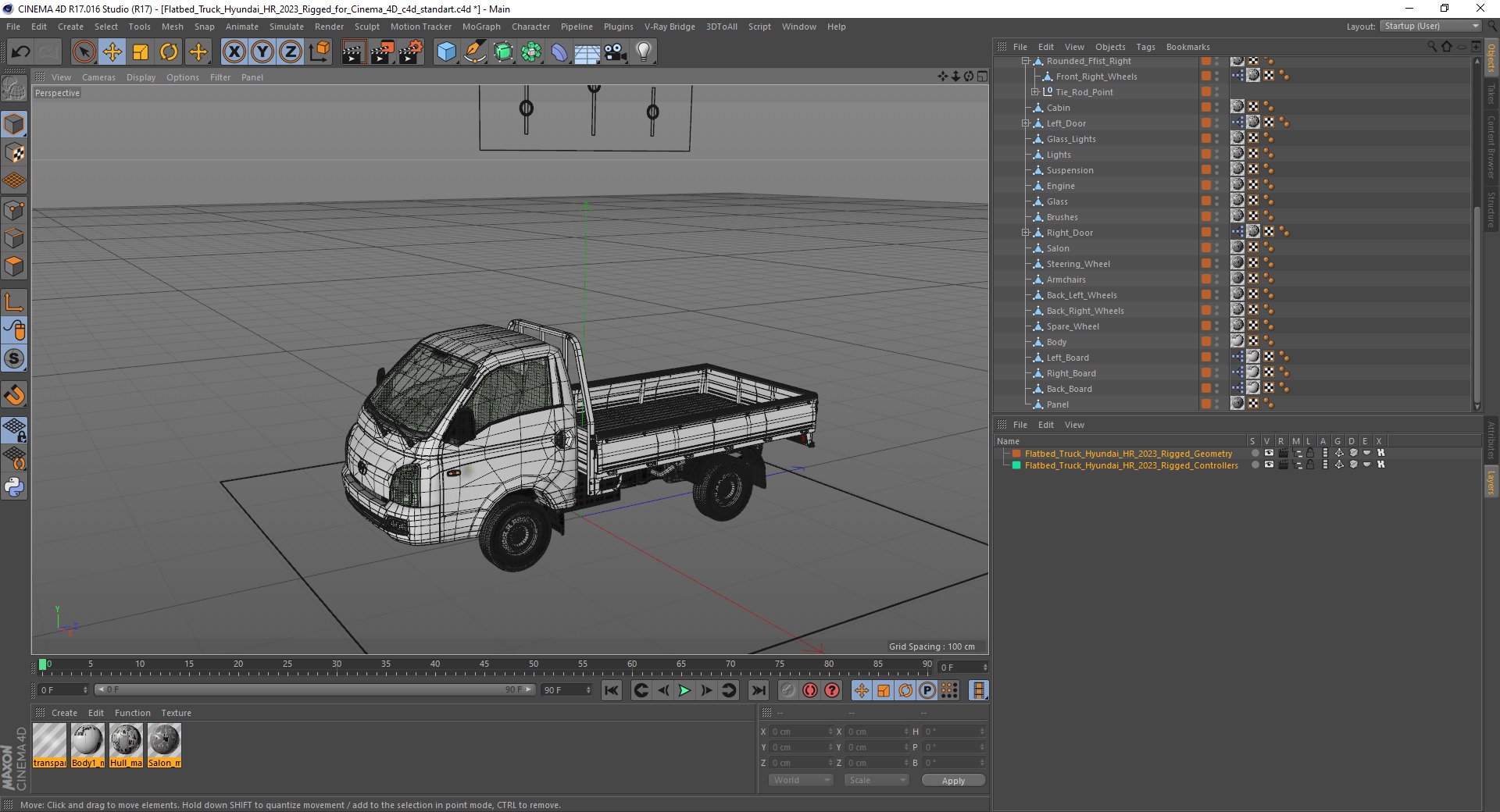Click the Controllers layer green color swatch
Viewport: 1500px width, 812px height.
coord(1016,465)
